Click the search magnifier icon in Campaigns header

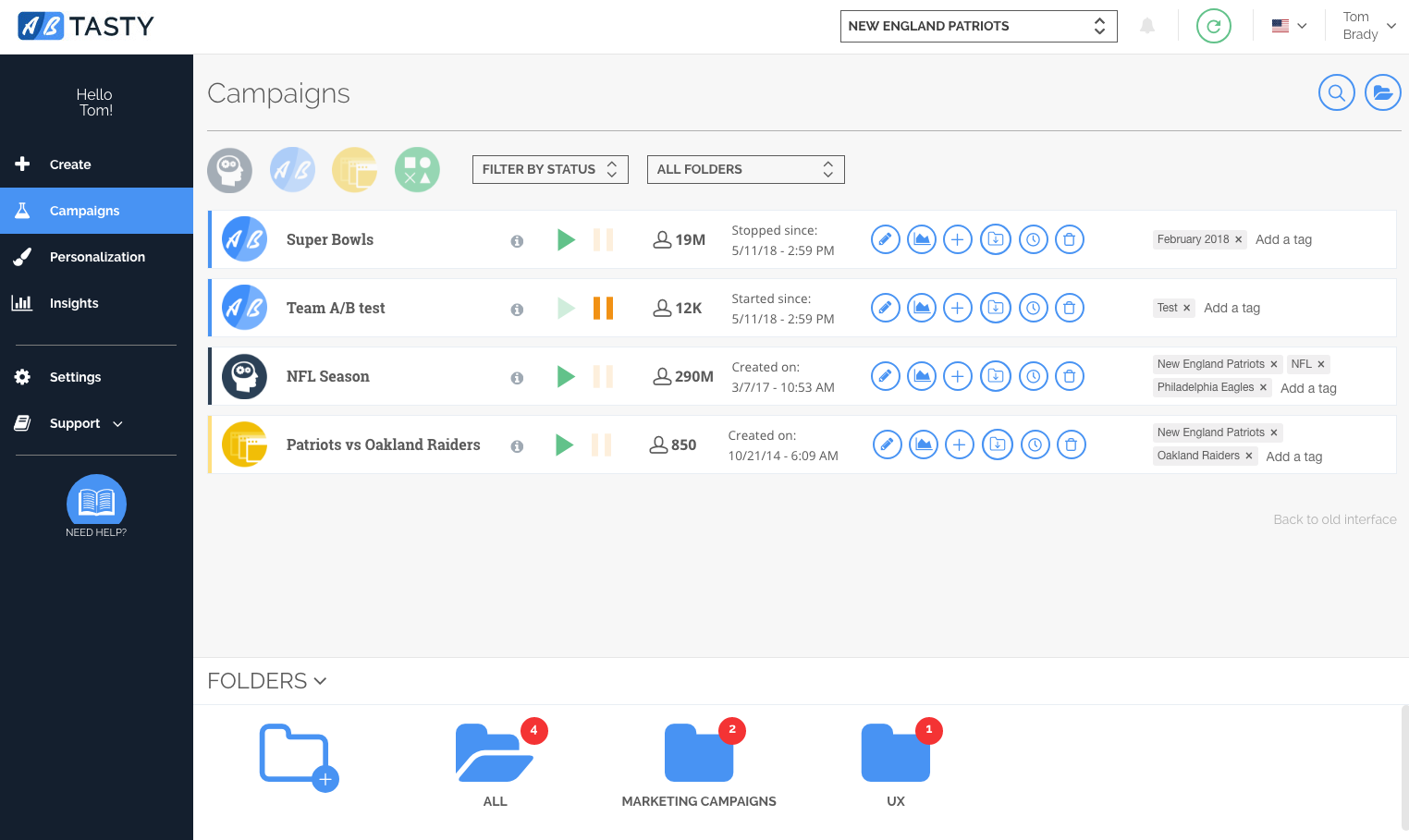coord(1336,92)
